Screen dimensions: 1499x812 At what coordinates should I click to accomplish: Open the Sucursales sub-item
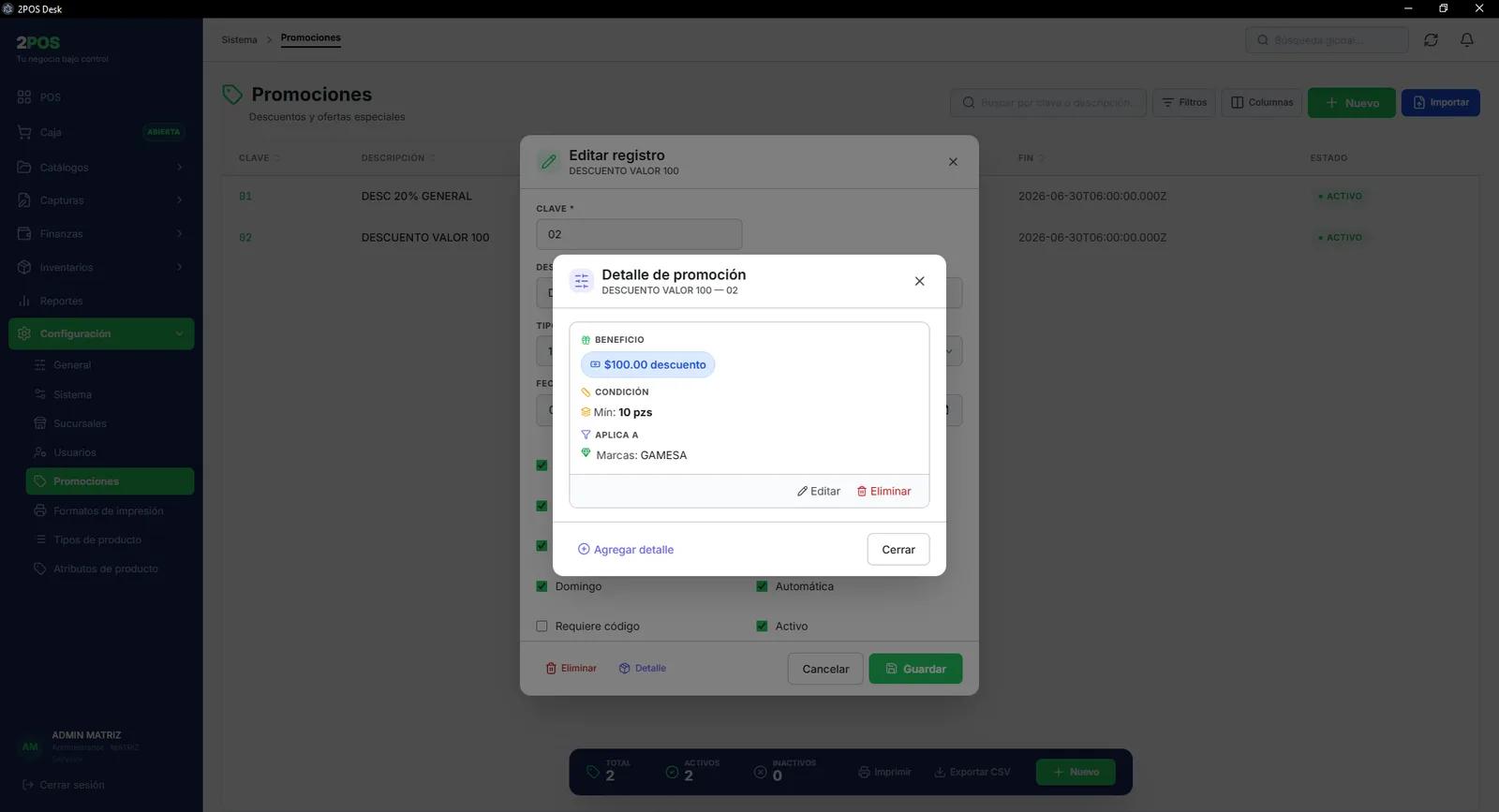(111, 423)
